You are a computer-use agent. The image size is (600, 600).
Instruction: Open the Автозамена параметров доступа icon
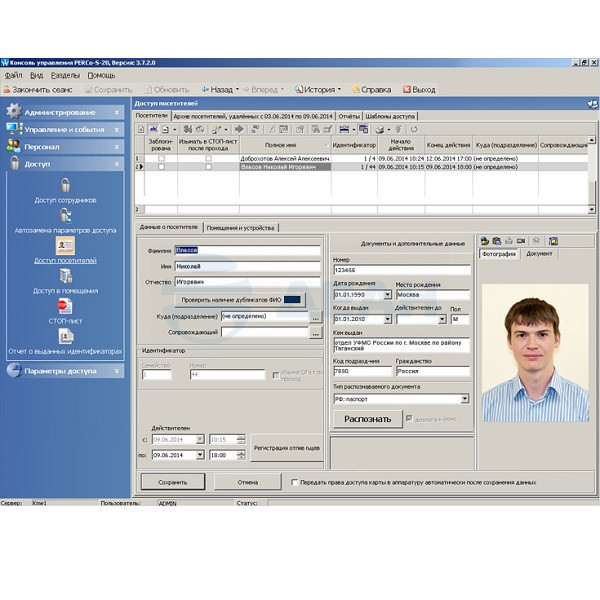click(65, 214)
